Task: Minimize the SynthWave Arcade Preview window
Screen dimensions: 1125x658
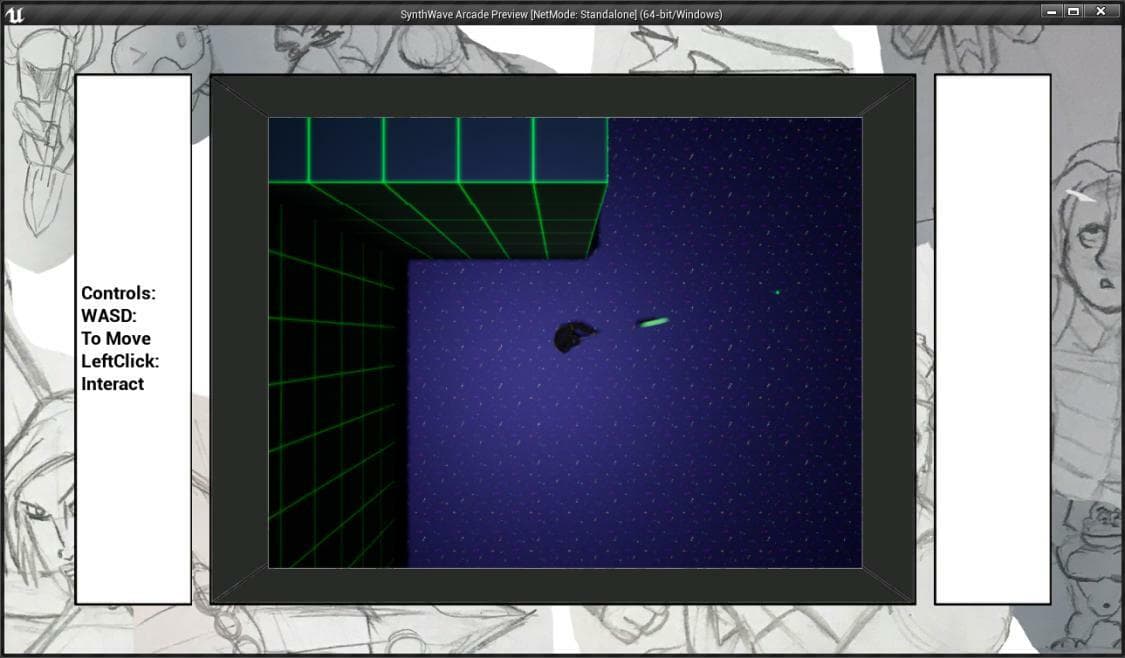Action: pos(1052,11)
